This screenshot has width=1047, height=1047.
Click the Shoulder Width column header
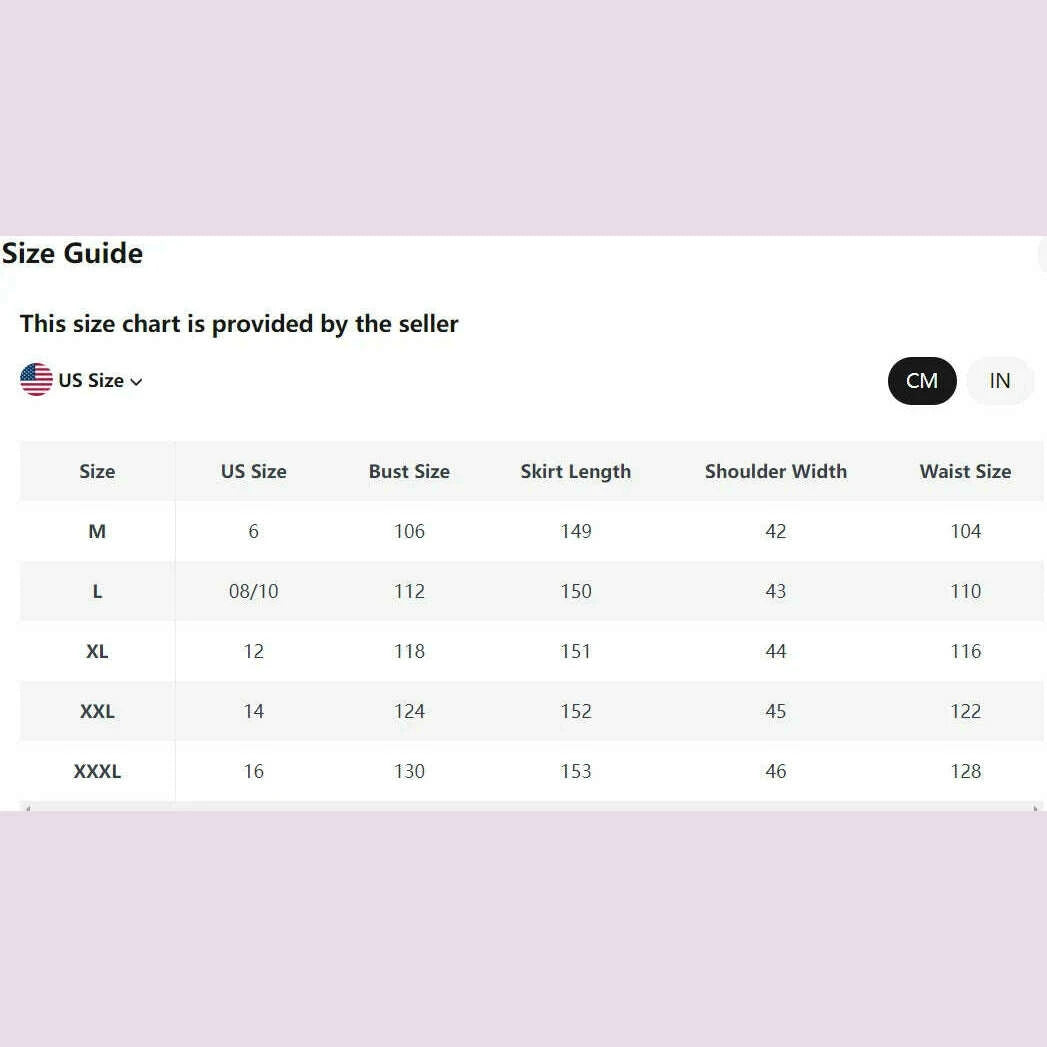pyautogui.click(x=775, y=471)
